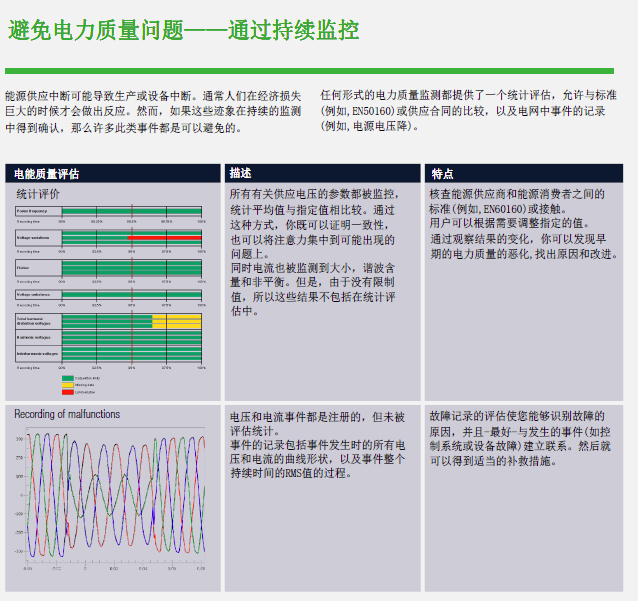
Task: Click the yellow Missing data legend swatch
Action: click(x=68, y=385)
